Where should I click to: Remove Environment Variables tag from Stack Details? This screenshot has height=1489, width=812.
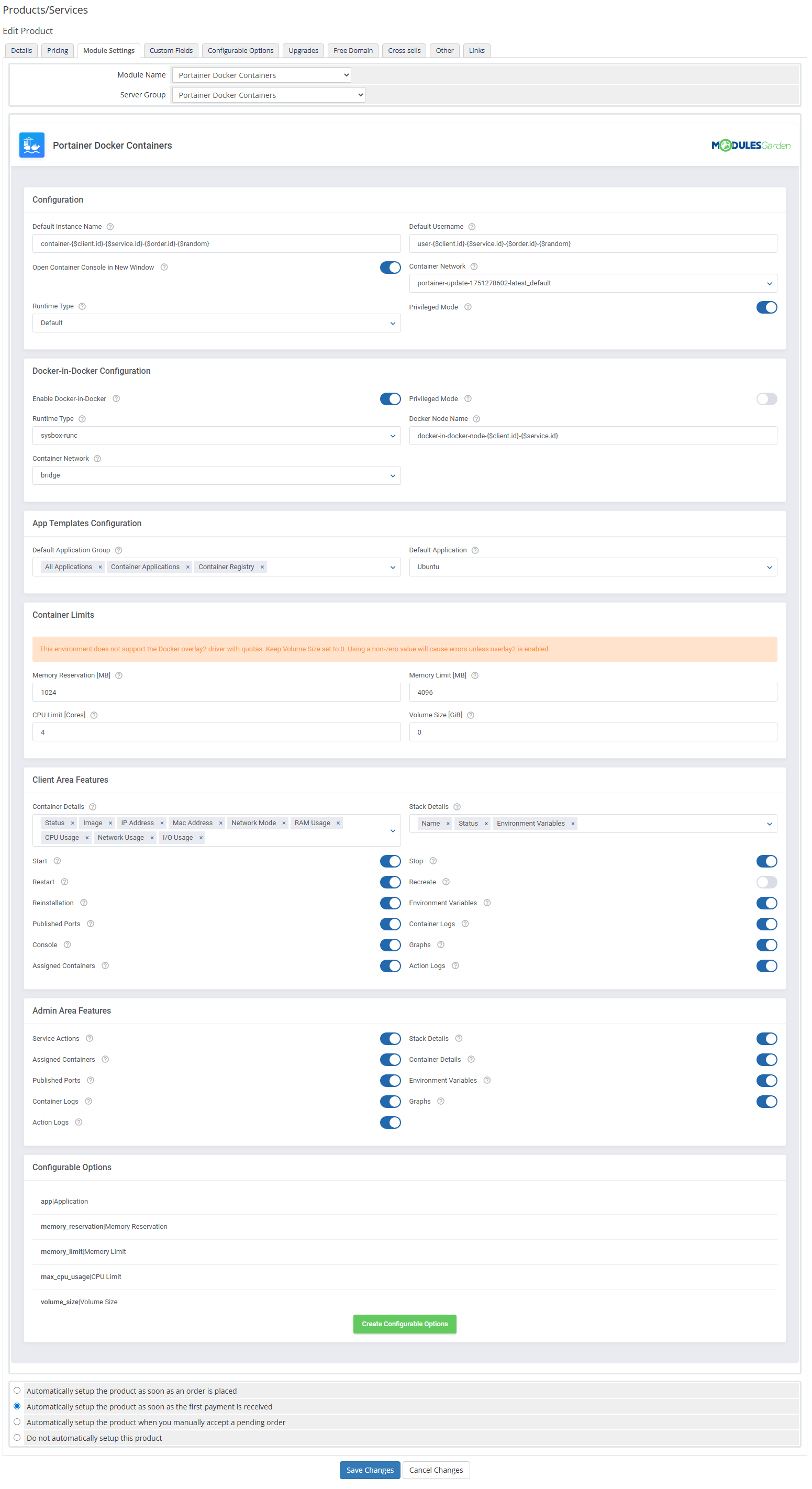(573, 824)
